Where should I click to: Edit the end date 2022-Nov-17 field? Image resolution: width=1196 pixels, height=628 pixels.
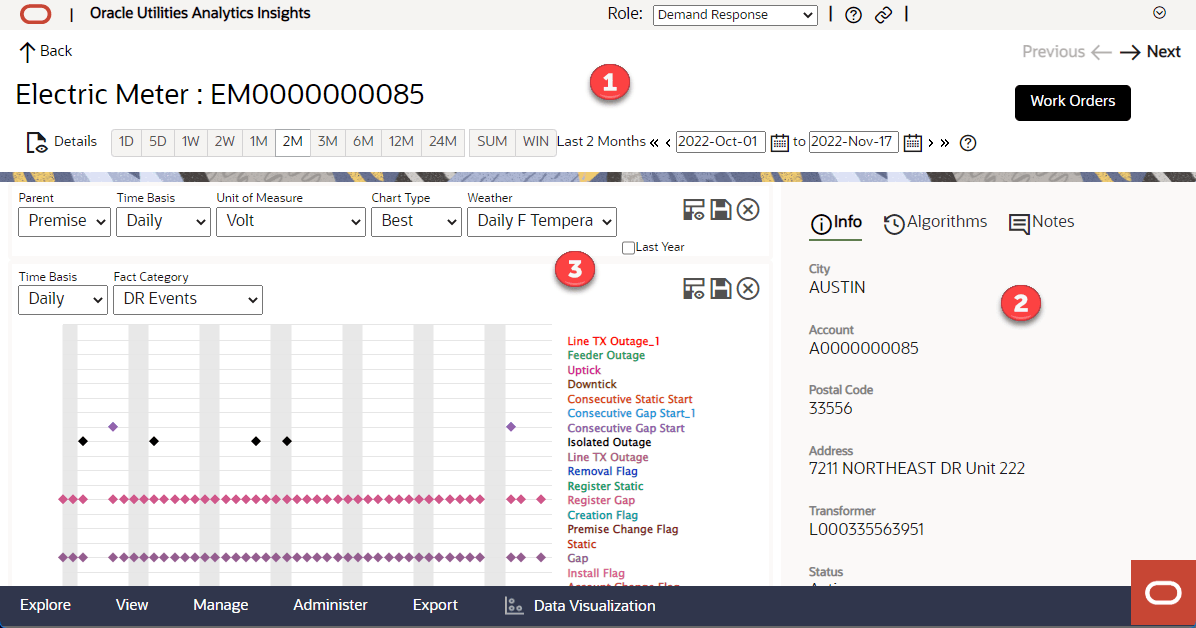coord(854,142)
